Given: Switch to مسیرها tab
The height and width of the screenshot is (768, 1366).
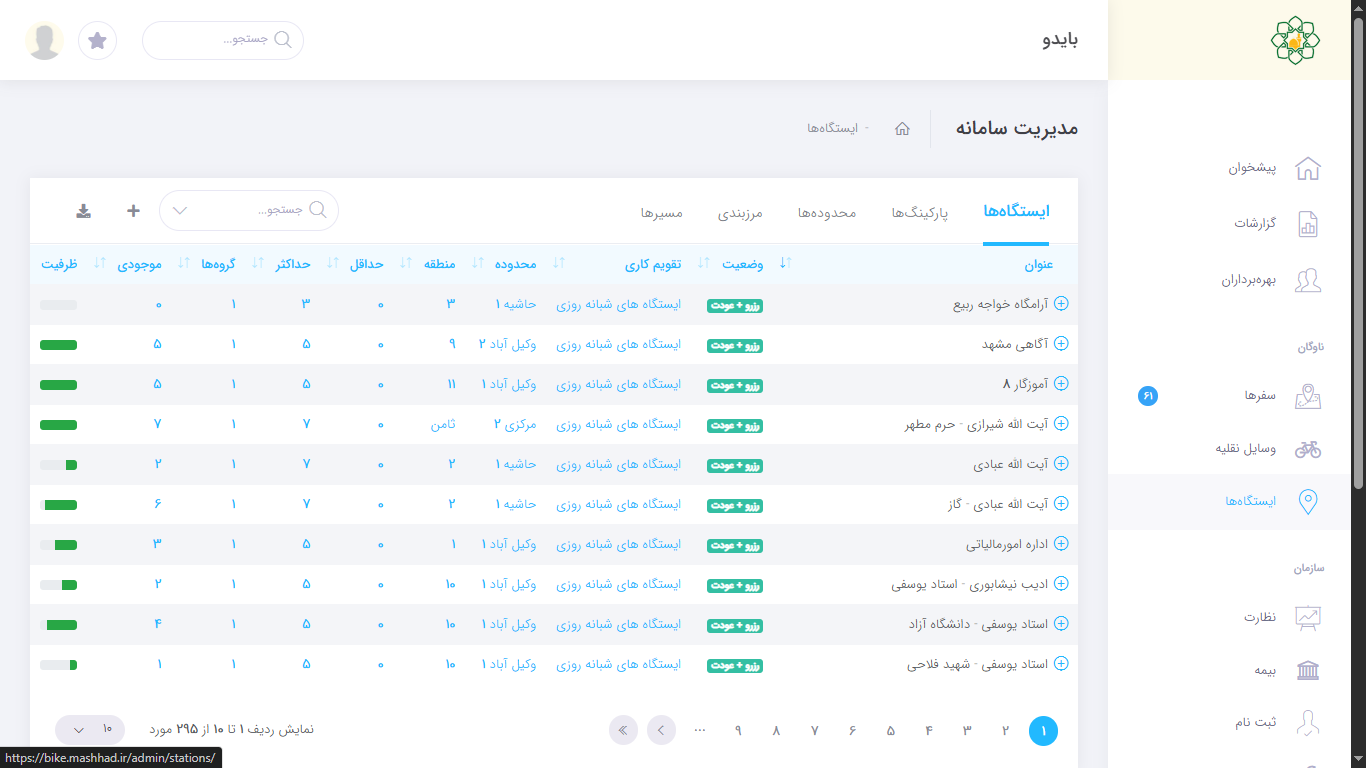Looking at the screenshot, I should [x=661, y=213].
